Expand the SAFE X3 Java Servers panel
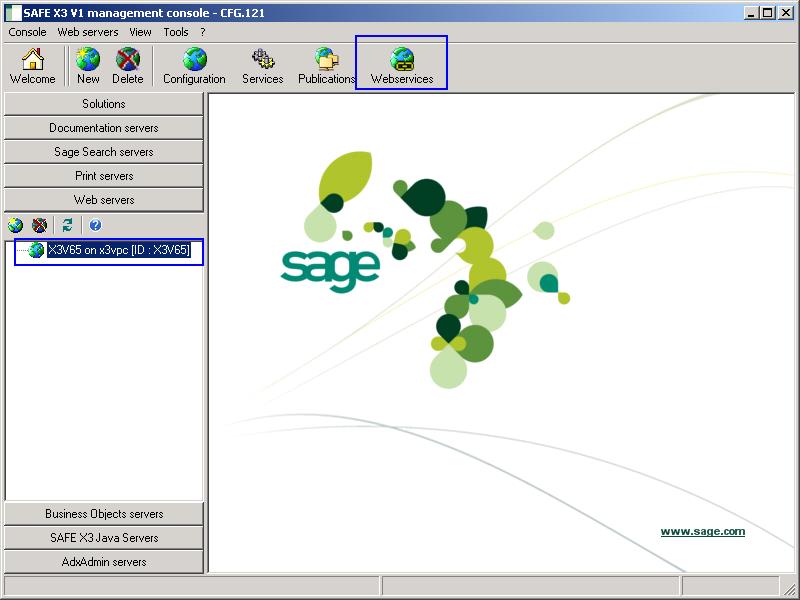 (x=104, y=538)
